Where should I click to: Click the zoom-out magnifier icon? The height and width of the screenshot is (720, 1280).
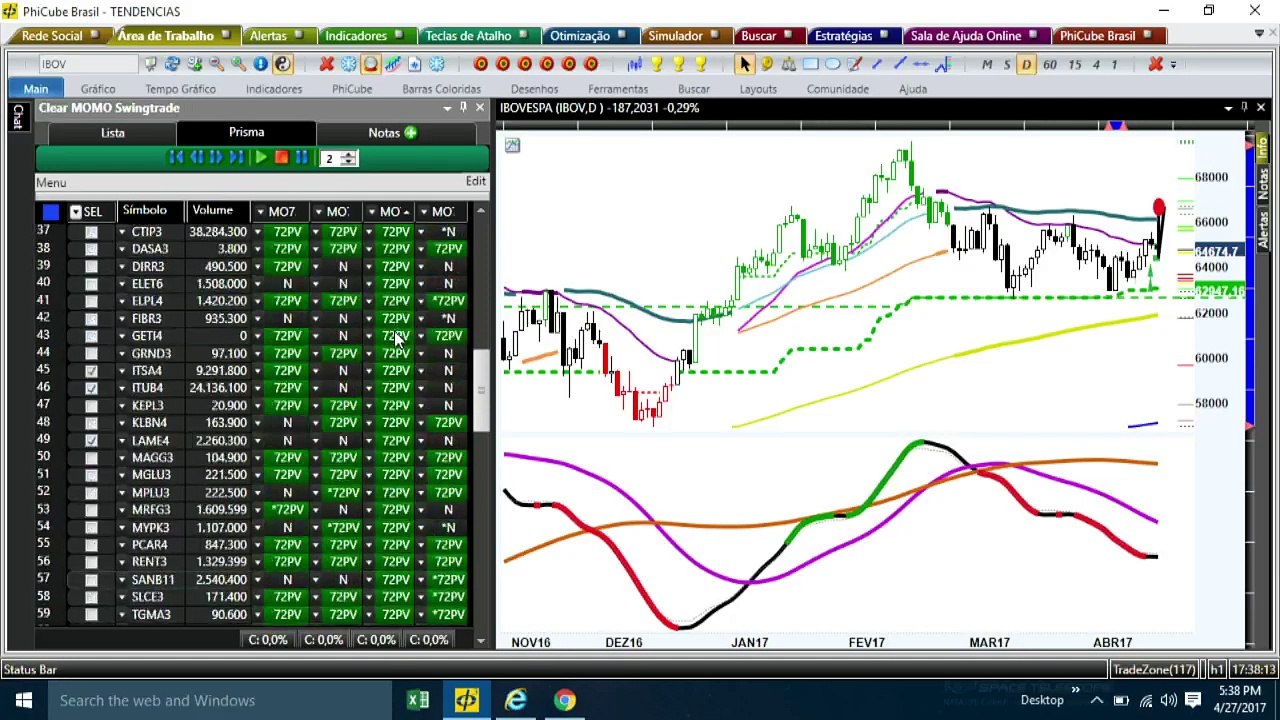216,64
